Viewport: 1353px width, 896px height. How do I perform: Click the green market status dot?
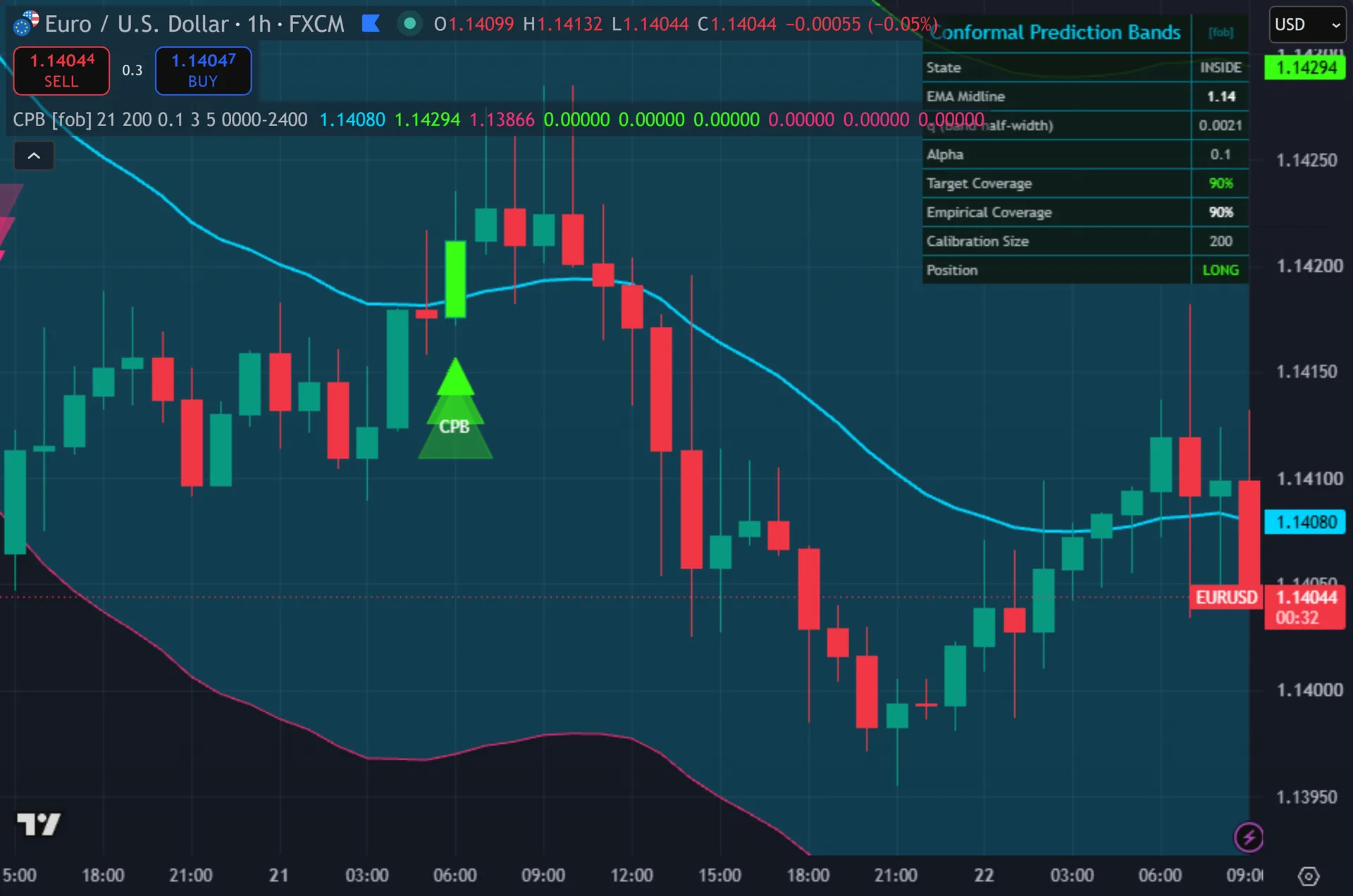[x=409, y=24]
